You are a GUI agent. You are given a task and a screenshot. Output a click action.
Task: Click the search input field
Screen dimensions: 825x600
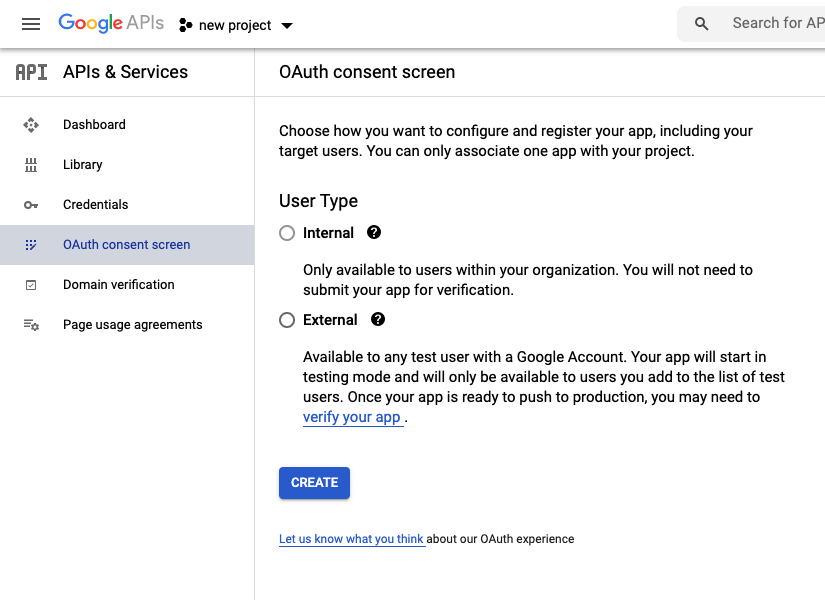coord(775,23)
